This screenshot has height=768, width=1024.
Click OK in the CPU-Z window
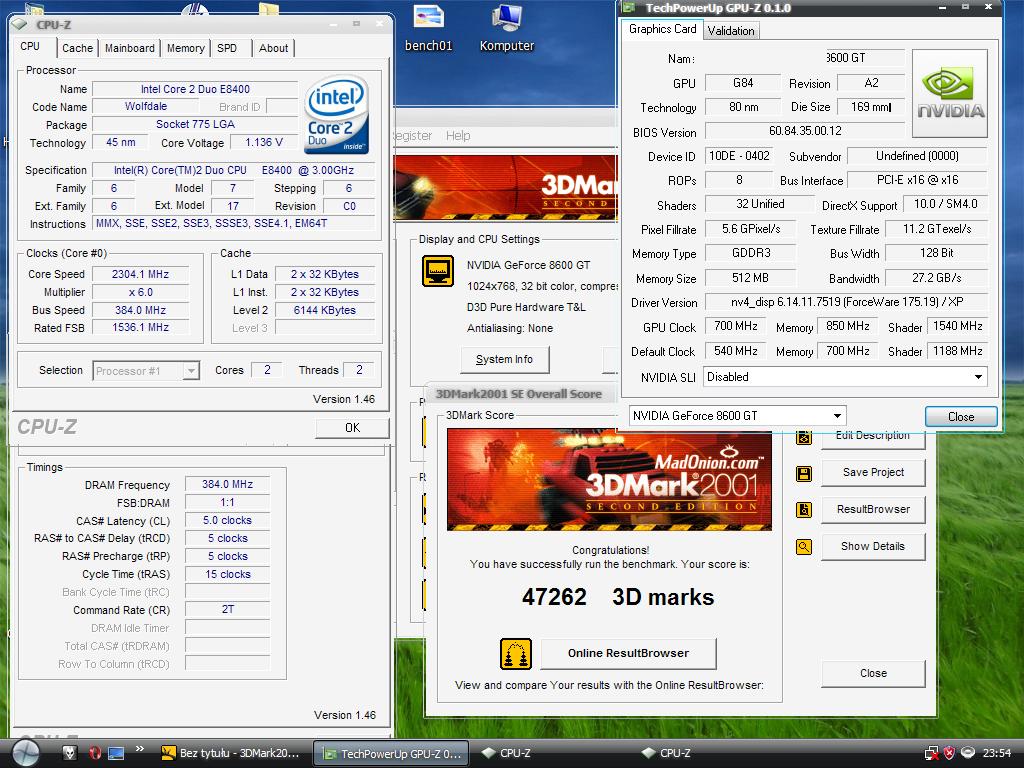(353, 428)
